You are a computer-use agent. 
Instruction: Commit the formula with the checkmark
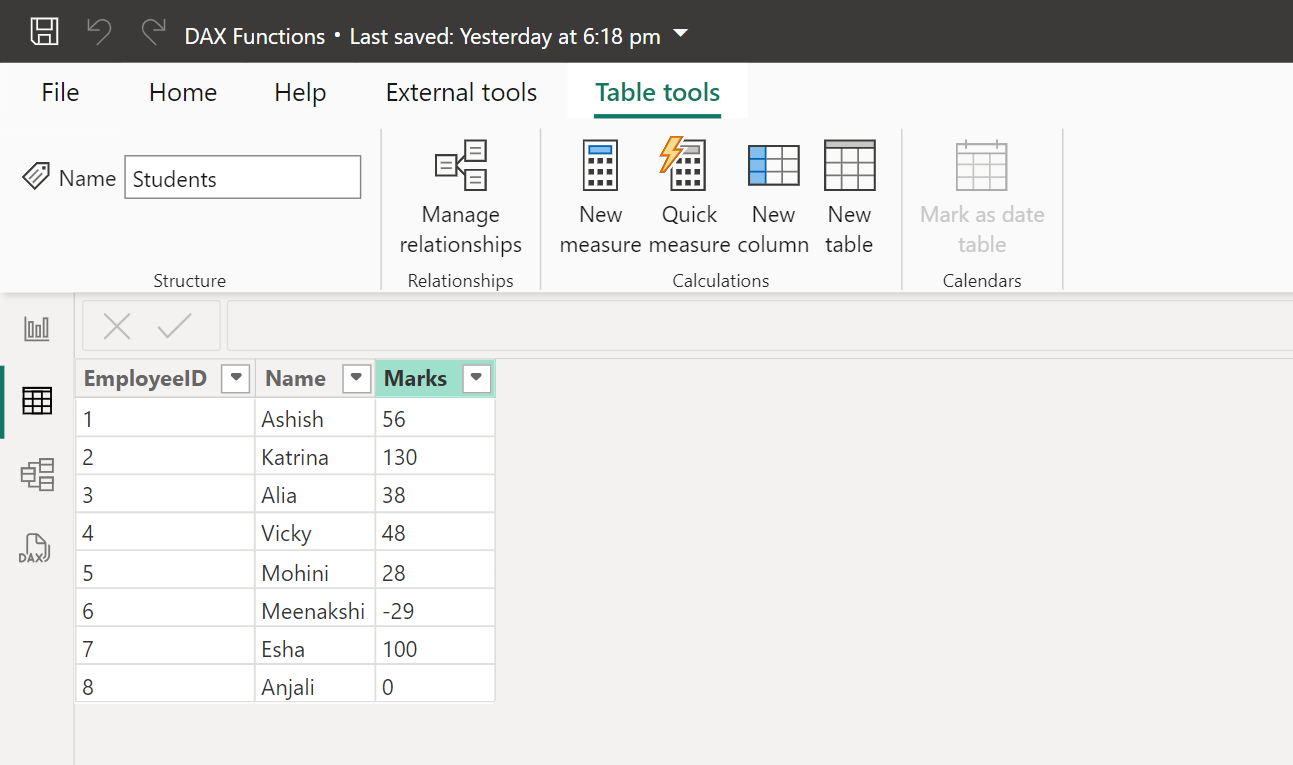click(x=177, y=325)
